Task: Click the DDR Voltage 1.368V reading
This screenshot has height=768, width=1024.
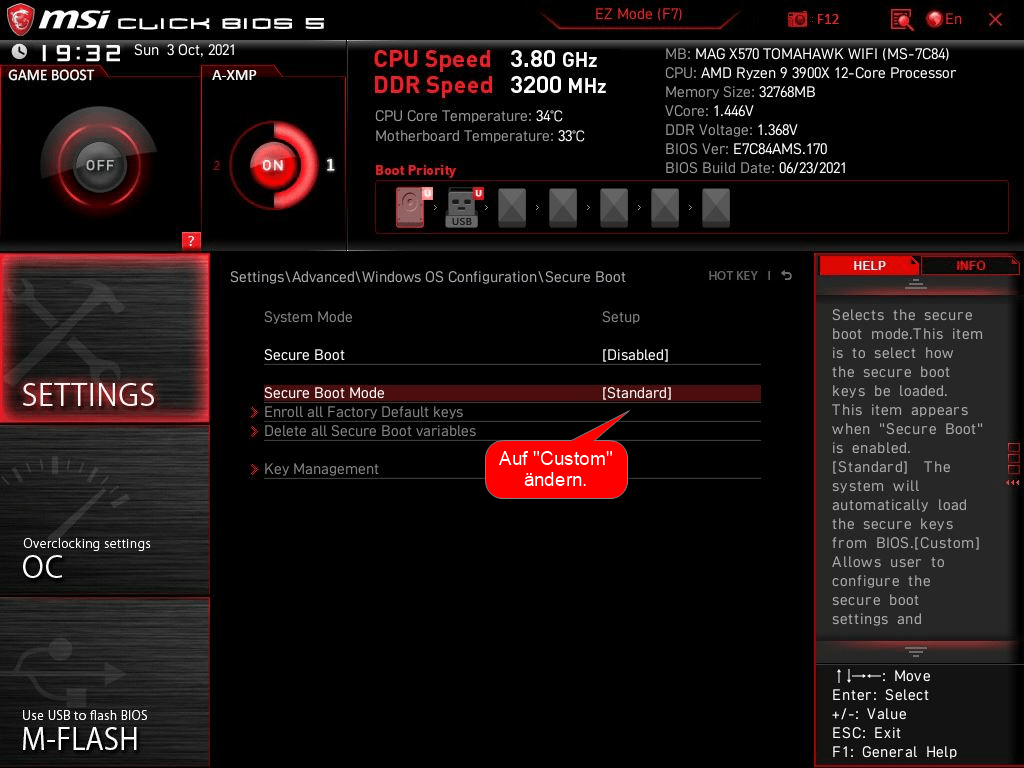Action: click(x=731, y=130)
